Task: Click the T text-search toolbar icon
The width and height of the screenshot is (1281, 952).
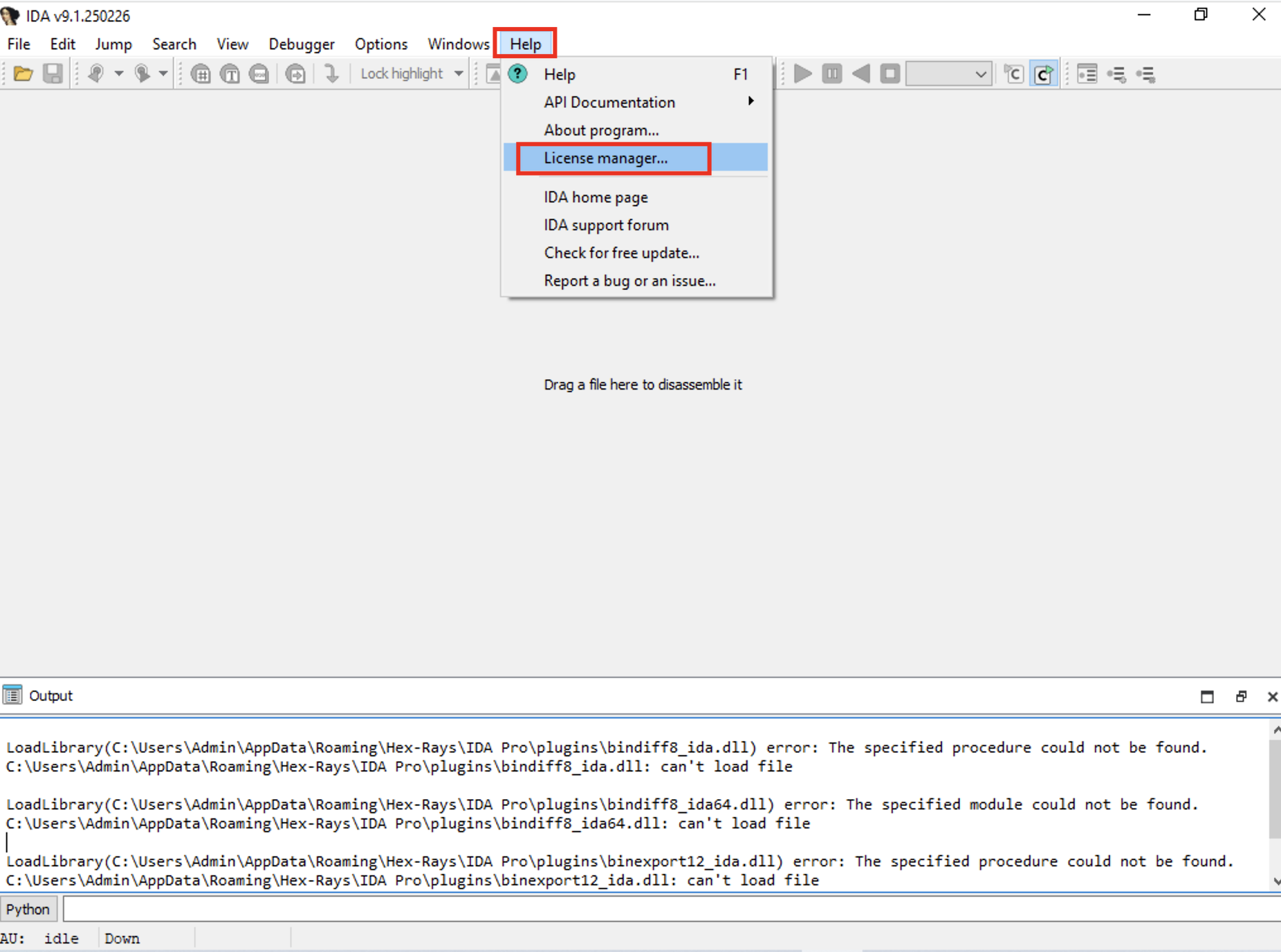Action: pos(230,74)
